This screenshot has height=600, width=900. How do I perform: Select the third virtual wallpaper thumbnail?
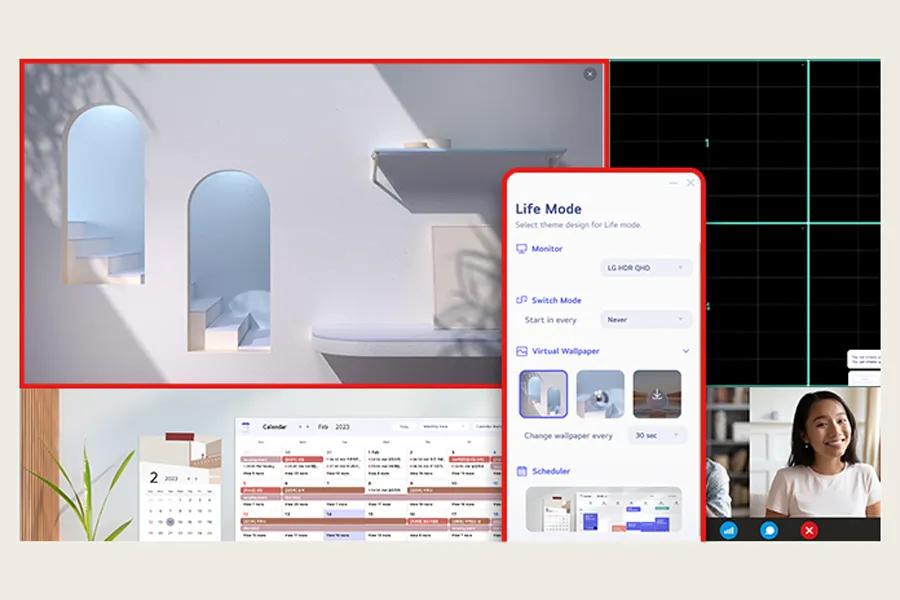pyautogui.click(x=657, y=392)
